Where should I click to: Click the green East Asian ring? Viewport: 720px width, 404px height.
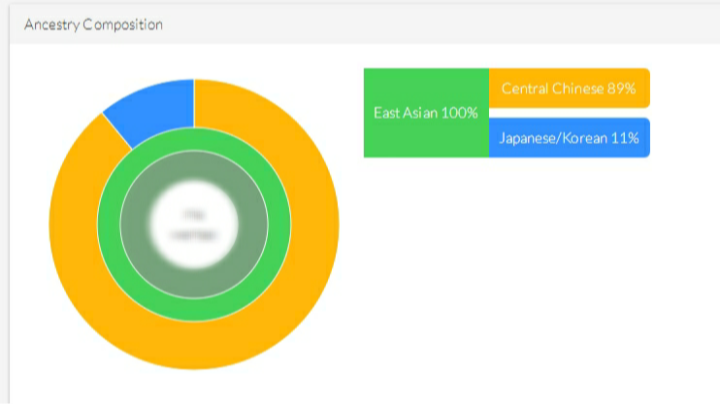pyautogui.click(x=194, y=310)
